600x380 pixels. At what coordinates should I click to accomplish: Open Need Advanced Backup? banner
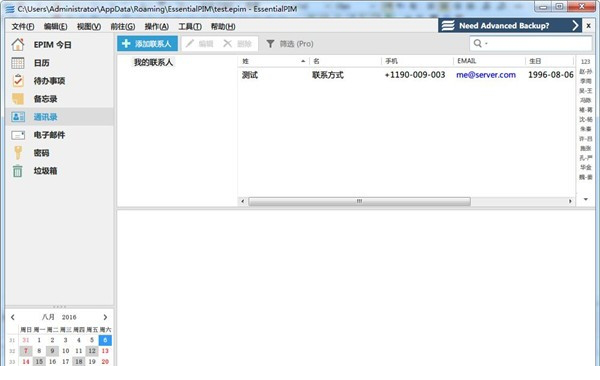coord(510,26)
